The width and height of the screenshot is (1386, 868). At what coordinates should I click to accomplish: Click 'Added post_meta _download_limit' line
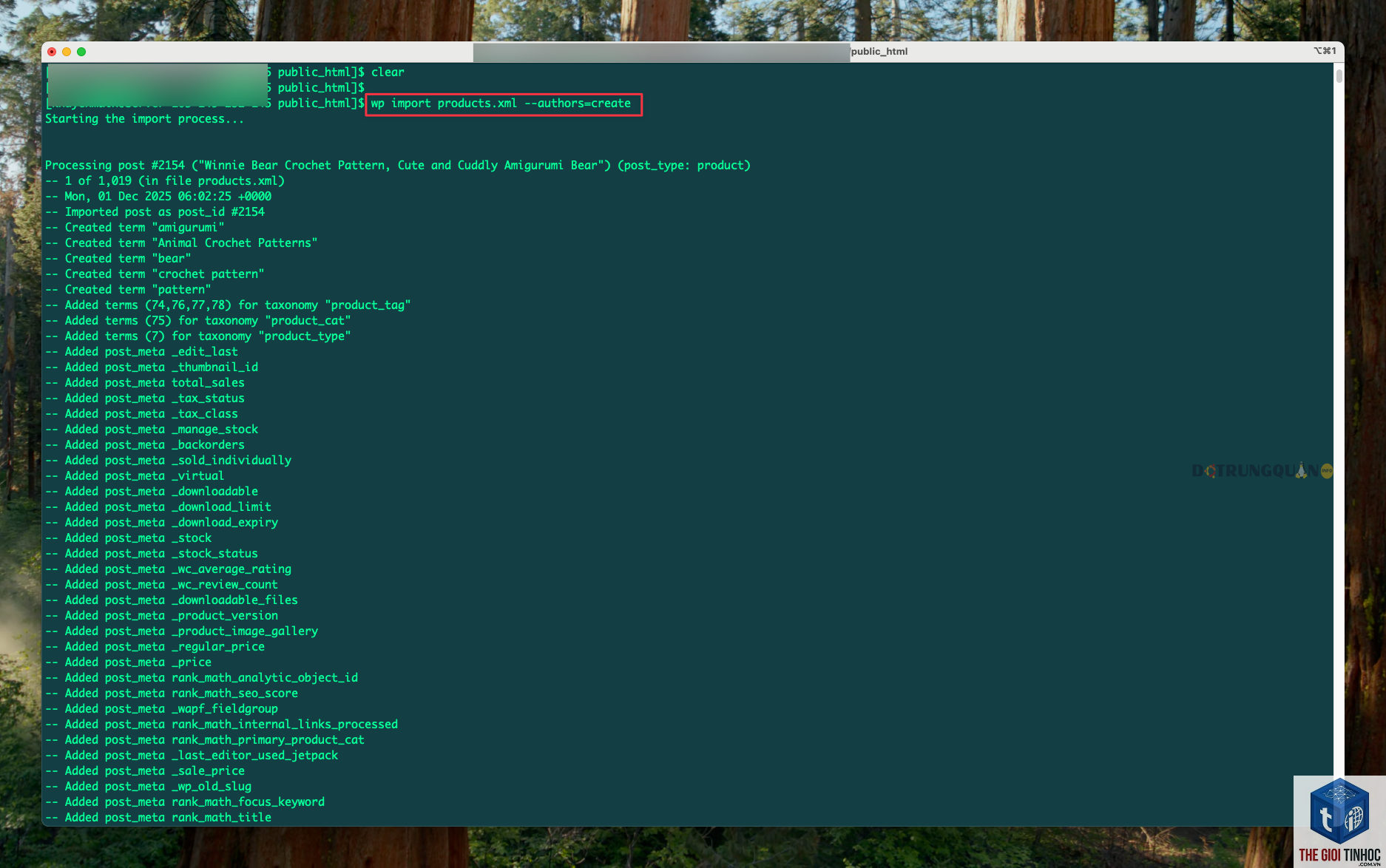click(158, 507)
